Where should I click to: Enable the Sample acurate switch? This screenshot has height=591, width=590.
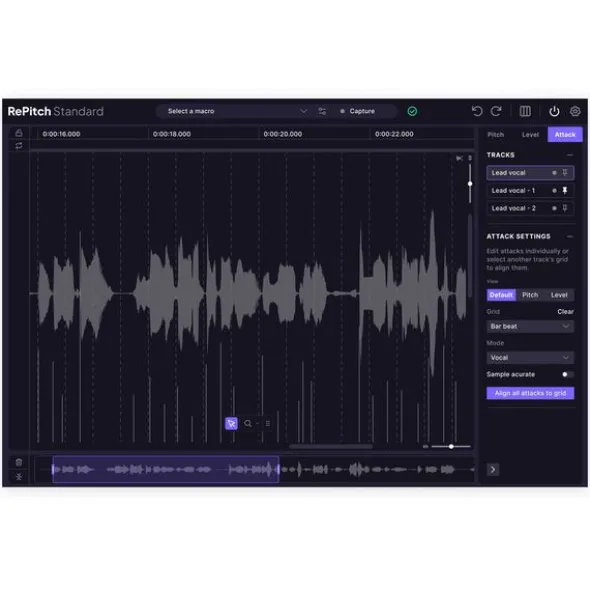click(568, 374)
